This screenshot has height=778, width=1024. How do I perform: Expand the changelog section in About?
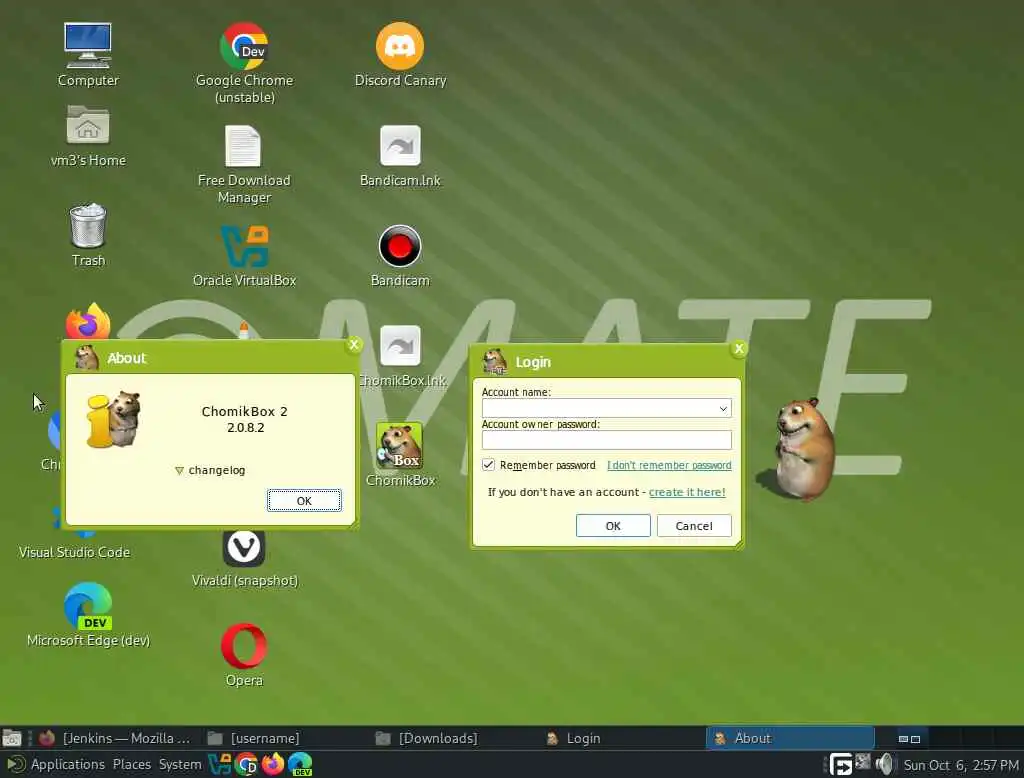pos(210,470)
